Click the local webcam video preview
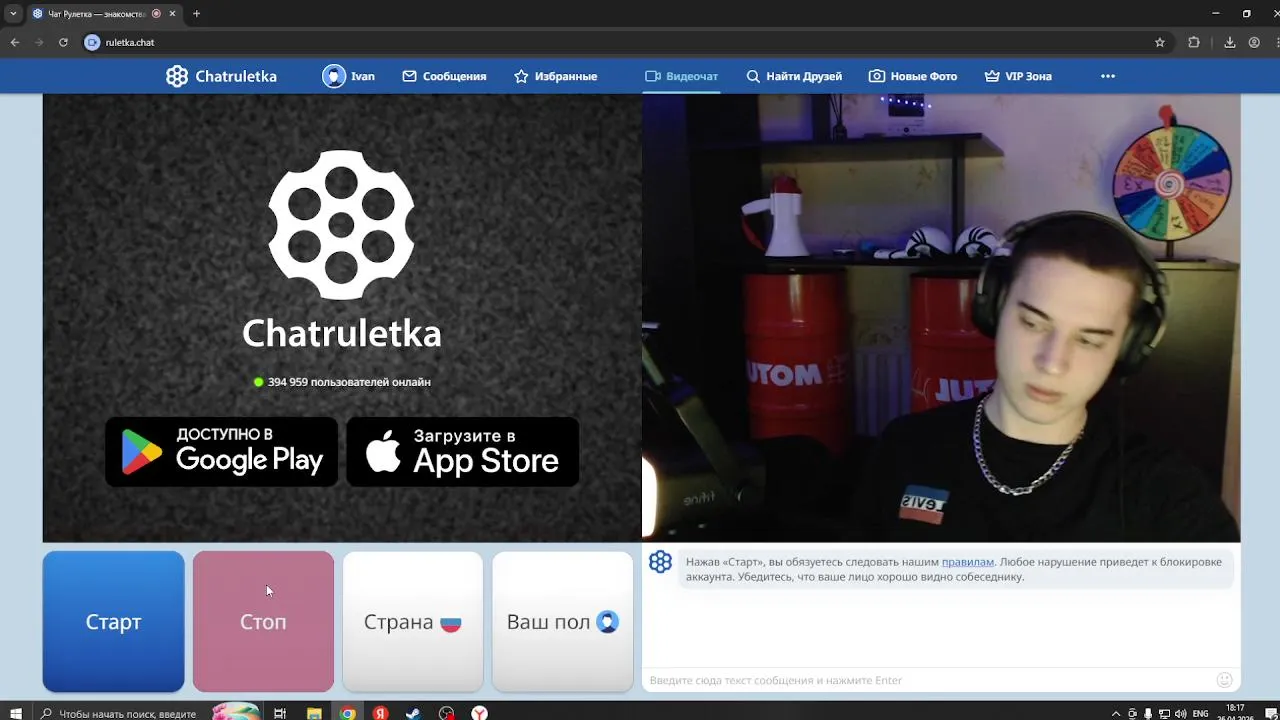The height and width of the screenshot is (720, 1280). click(x=941, y=318)
